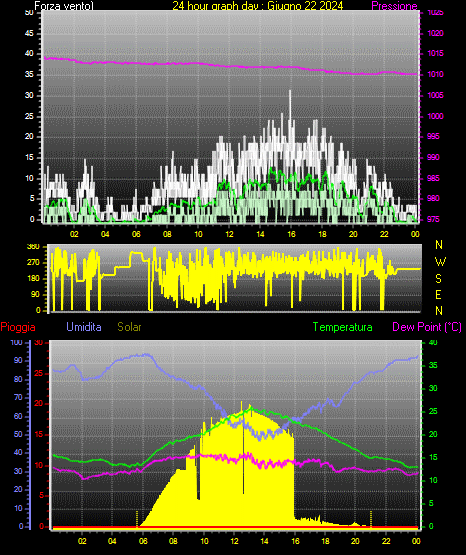Screen dimensions: 466x555
Task: Click pressure axis value '975'
Action: click(433, 219)
